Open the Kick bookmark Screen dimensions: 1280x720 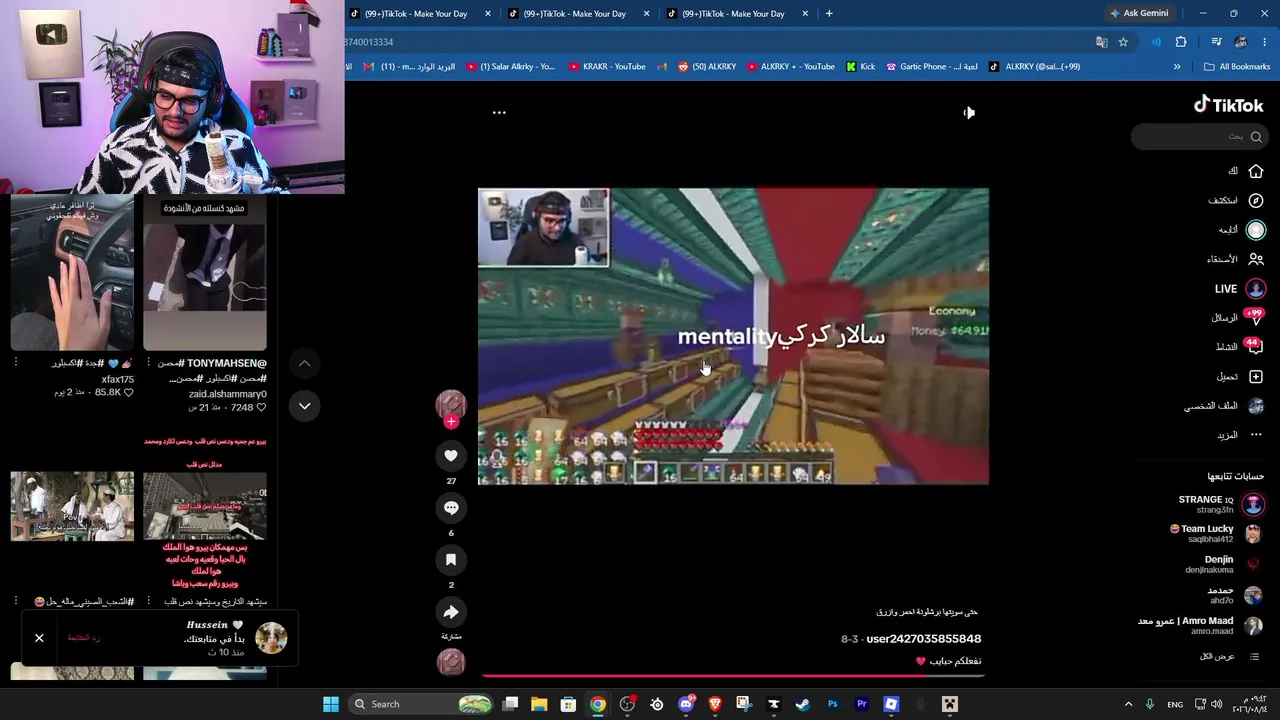point(860,67)
